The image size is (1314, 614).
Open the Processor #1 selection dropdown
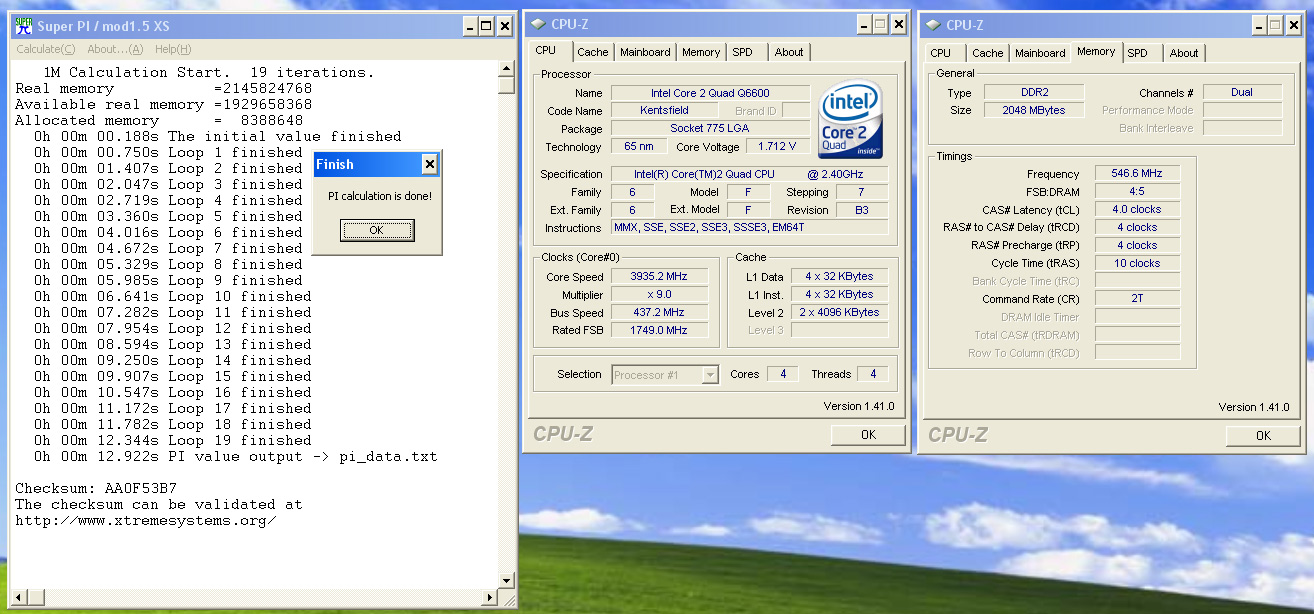pyautogui.click(x=710, y=375)
